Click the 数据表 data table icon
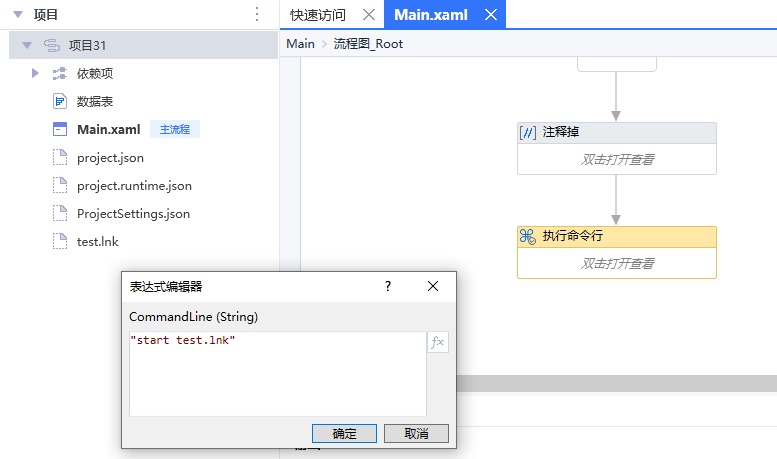Screen dimensions: 777x459 click(x=59, y=101)
